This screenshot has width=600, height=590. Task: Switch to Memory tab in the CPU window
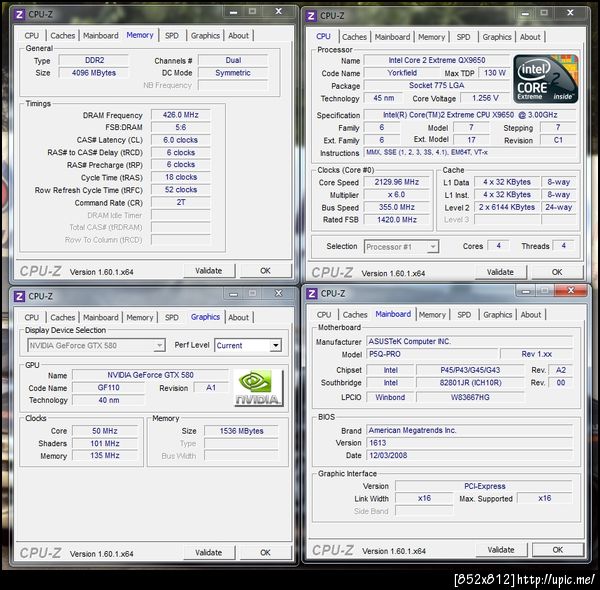(431, 37)
